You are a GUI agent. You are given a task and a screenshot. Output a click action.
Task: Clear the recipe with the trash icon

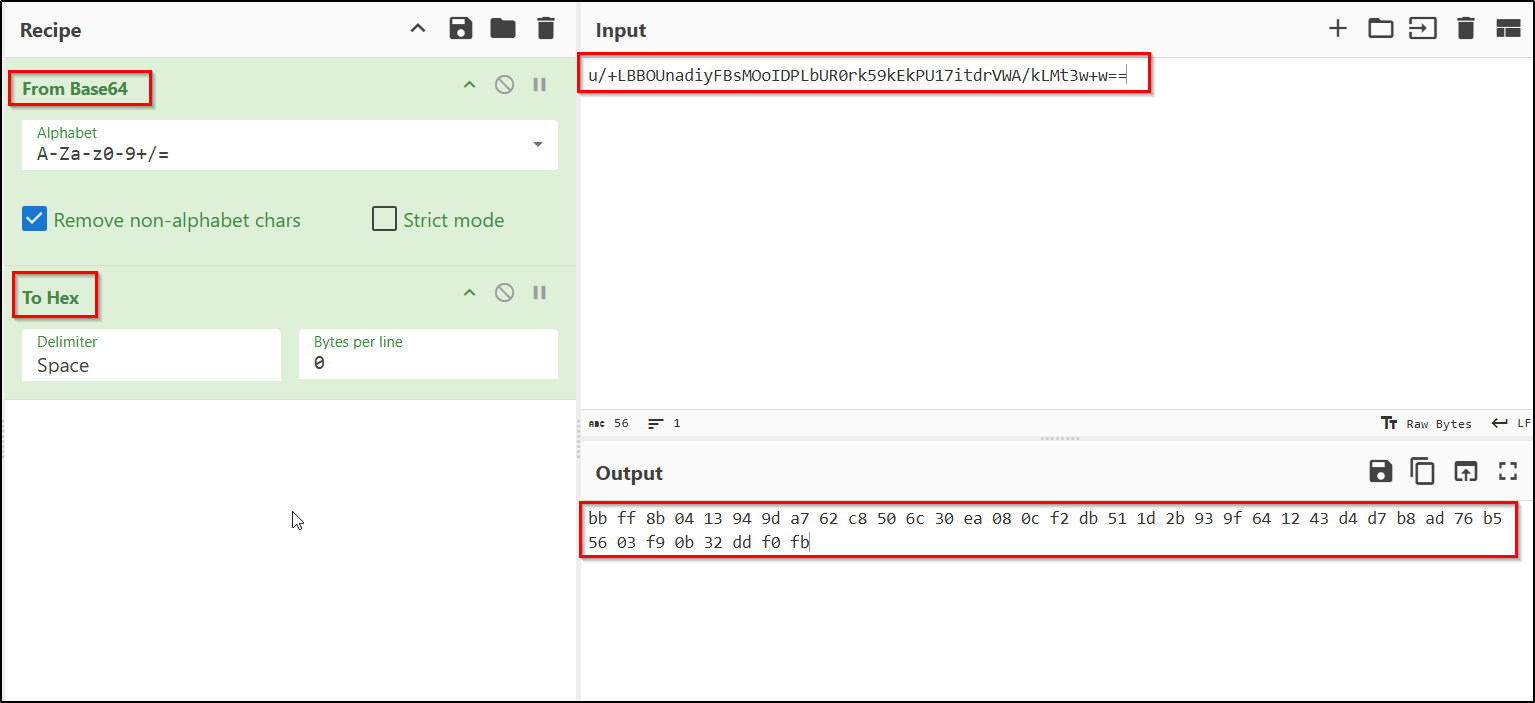click(545, 29)
